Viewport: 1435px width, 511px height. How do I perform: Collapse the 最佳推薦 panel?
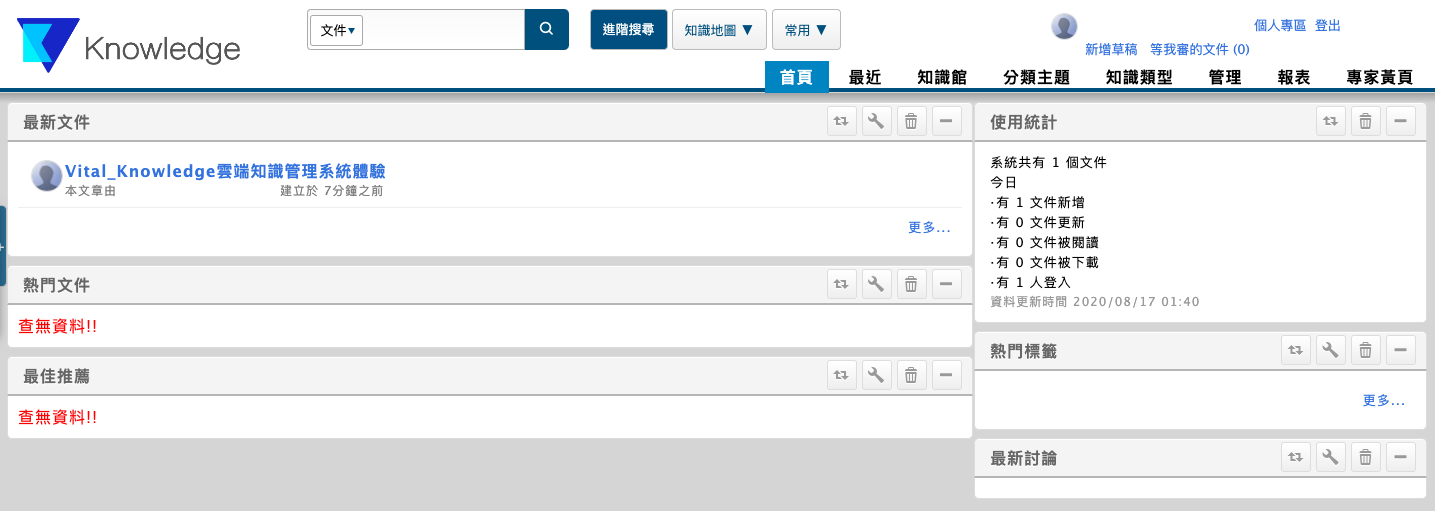[947, 375]
